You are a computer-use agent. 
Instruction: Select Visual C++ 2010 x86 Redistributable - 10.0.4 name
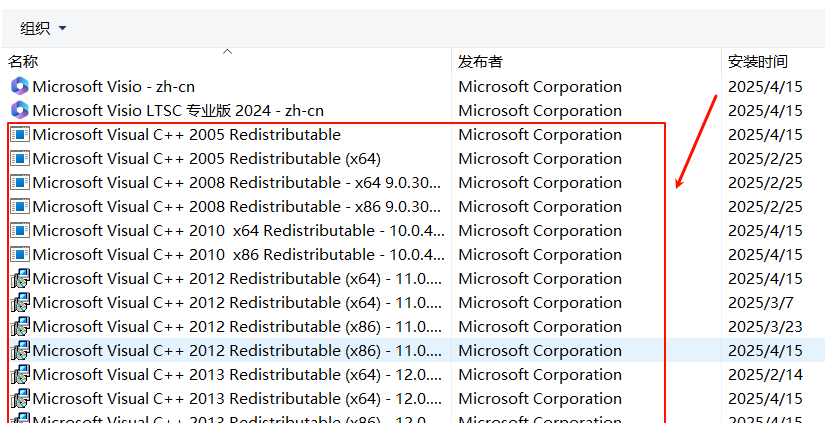coord(238,255)
